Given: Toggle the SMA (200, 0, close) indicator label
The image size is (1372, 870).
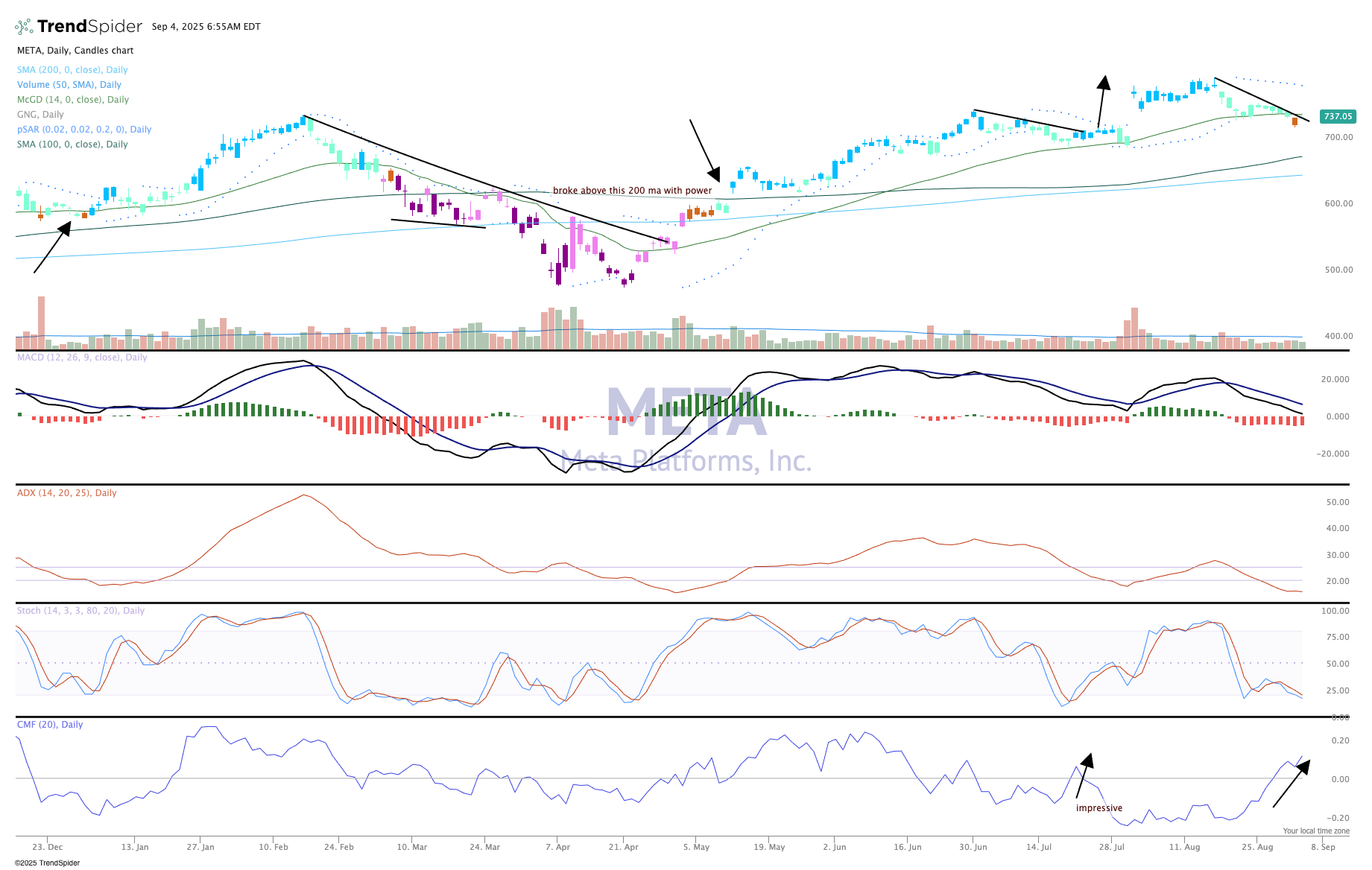Looking at the screenshot, I should [72, 70].
